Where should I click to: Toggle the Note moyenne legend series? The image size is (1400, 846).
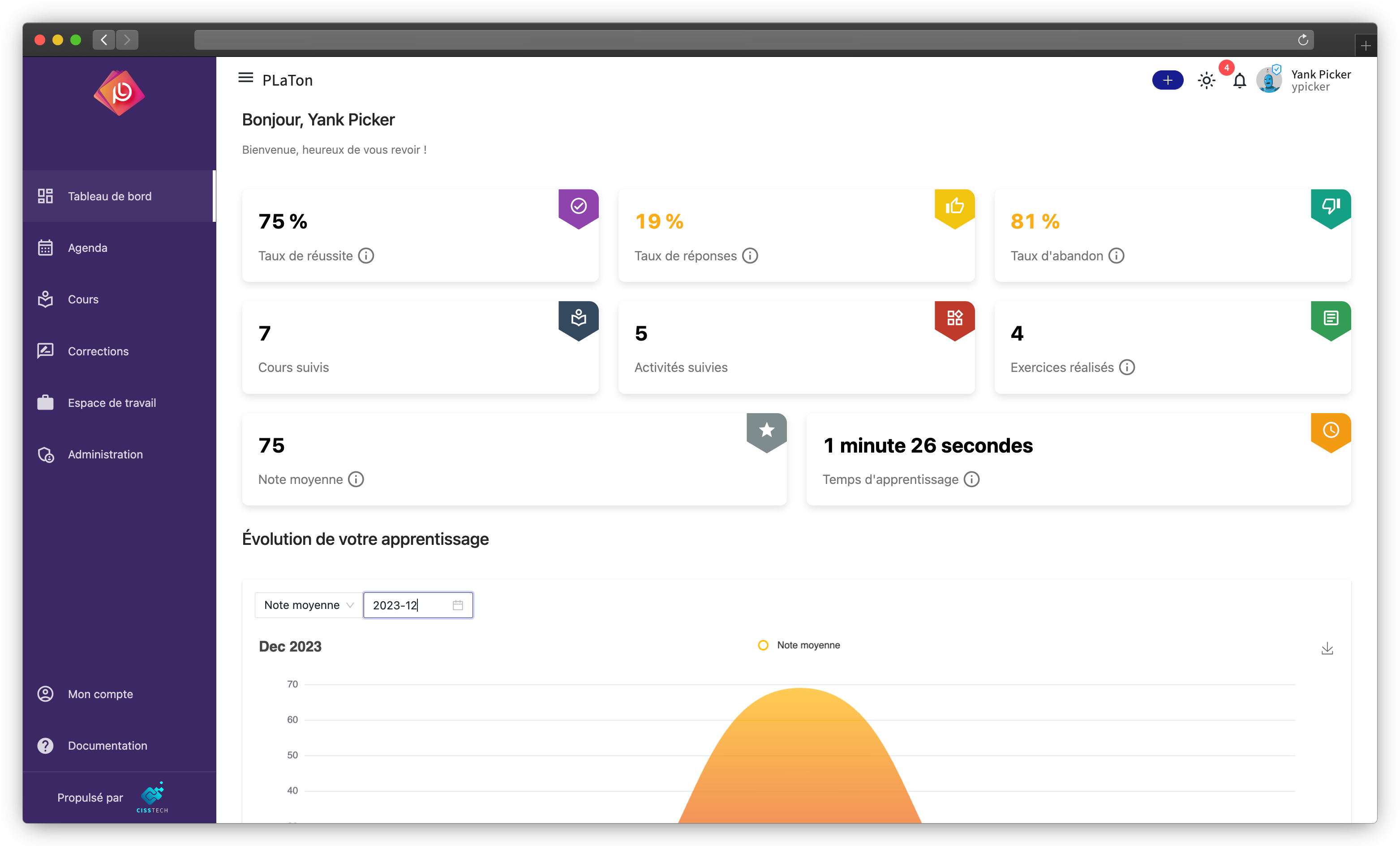[x=799, y=645]
